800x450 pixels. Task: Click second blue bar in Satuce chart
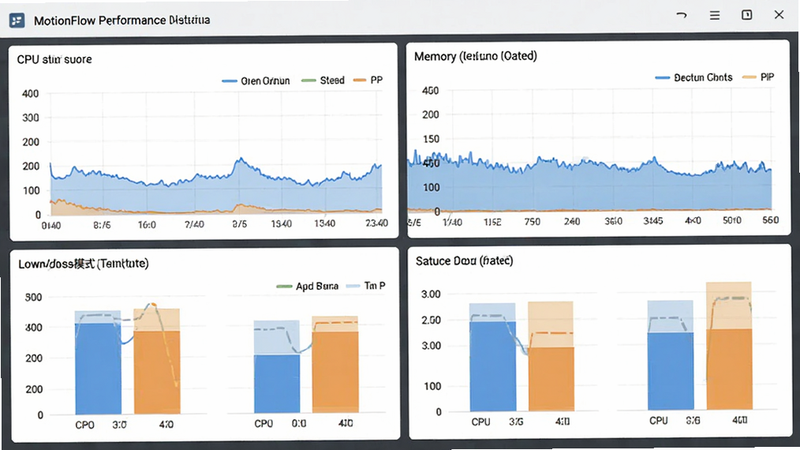(670, 371)
